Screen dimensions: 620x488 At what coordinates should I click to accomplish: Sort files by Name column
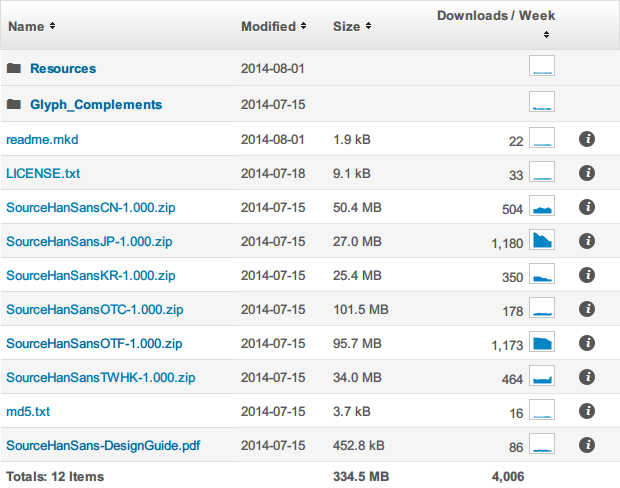coord(32,26)
